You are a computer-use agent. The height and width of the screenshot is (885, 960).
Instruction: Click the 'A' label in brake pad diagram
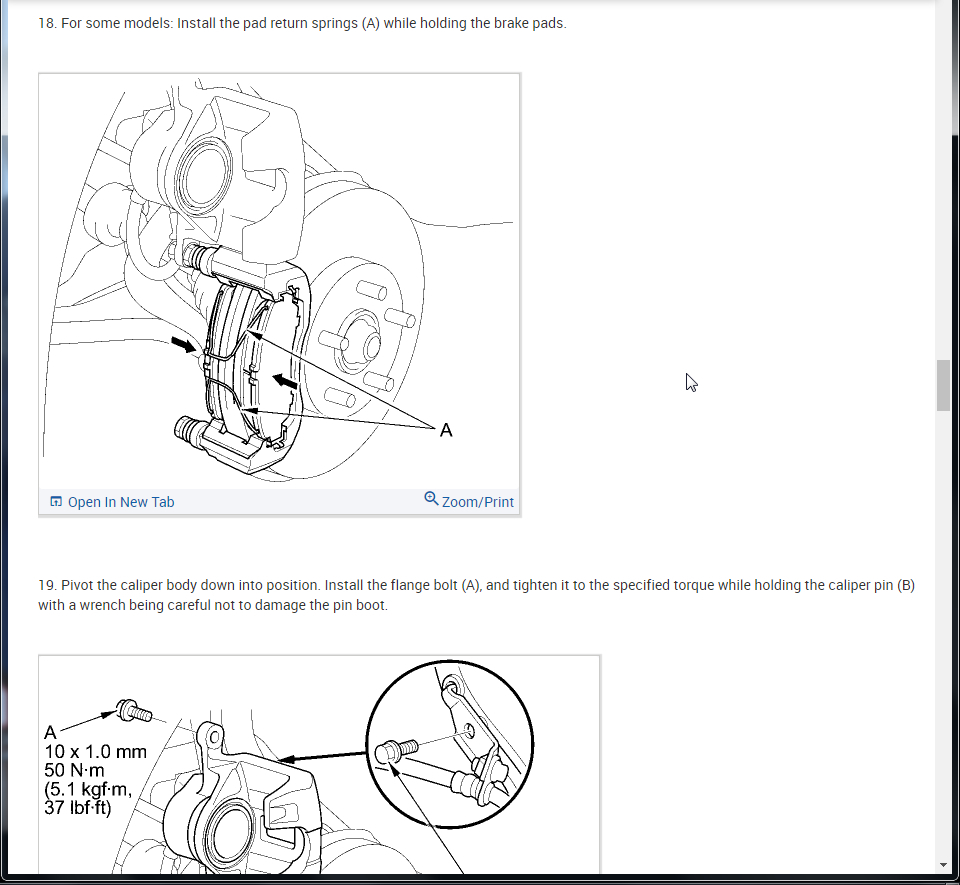pos(446,430)
